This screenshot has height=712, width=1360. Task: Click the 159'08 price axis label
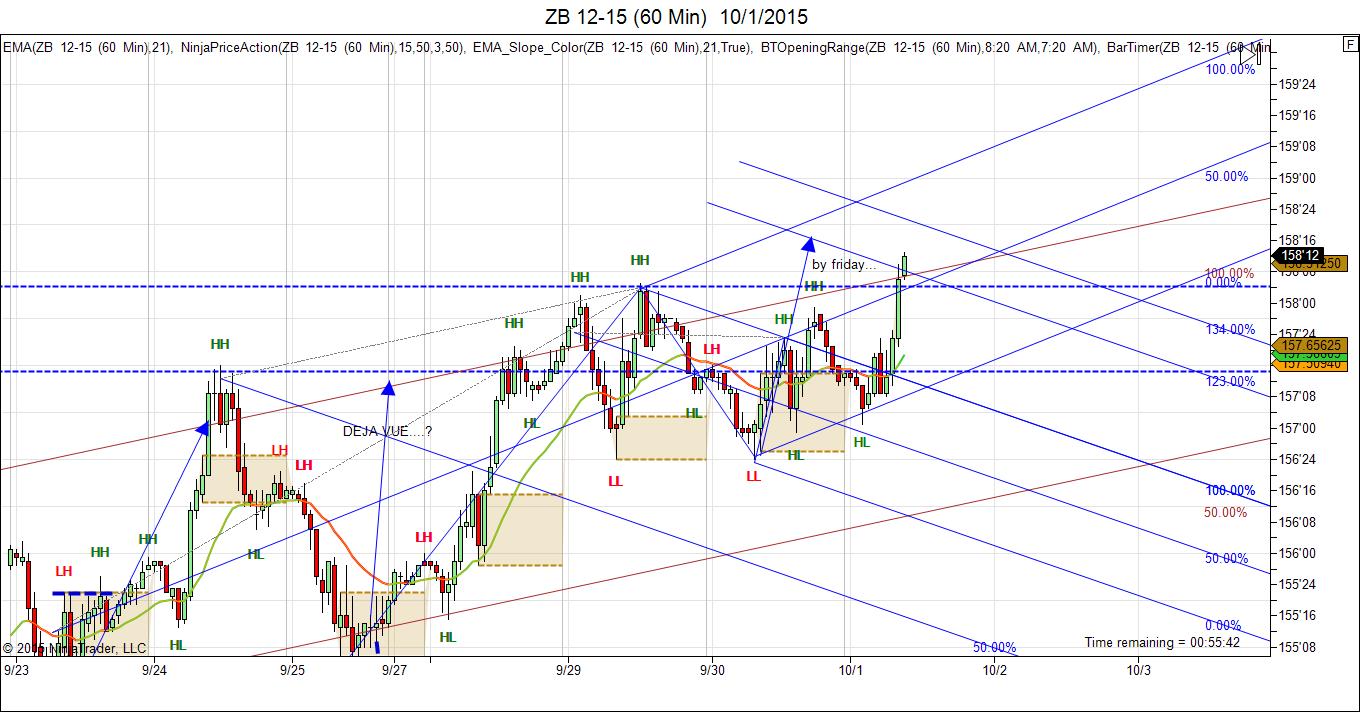1298,147
